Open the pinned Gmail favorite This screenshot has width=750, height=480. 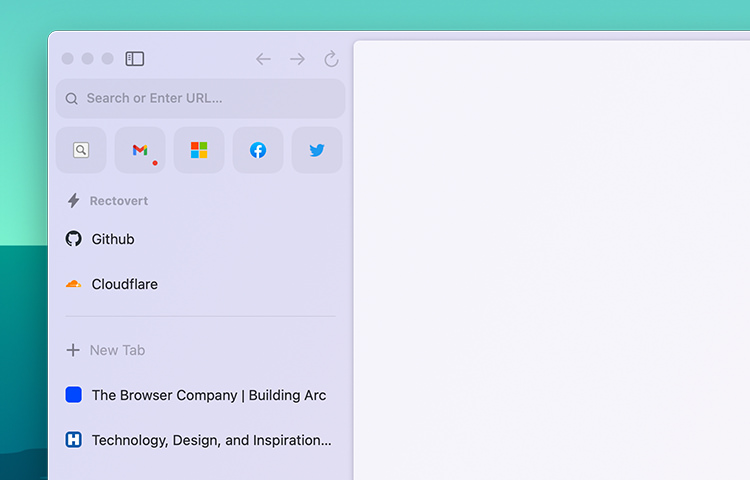pyautogui.click(x=140, y=150)
